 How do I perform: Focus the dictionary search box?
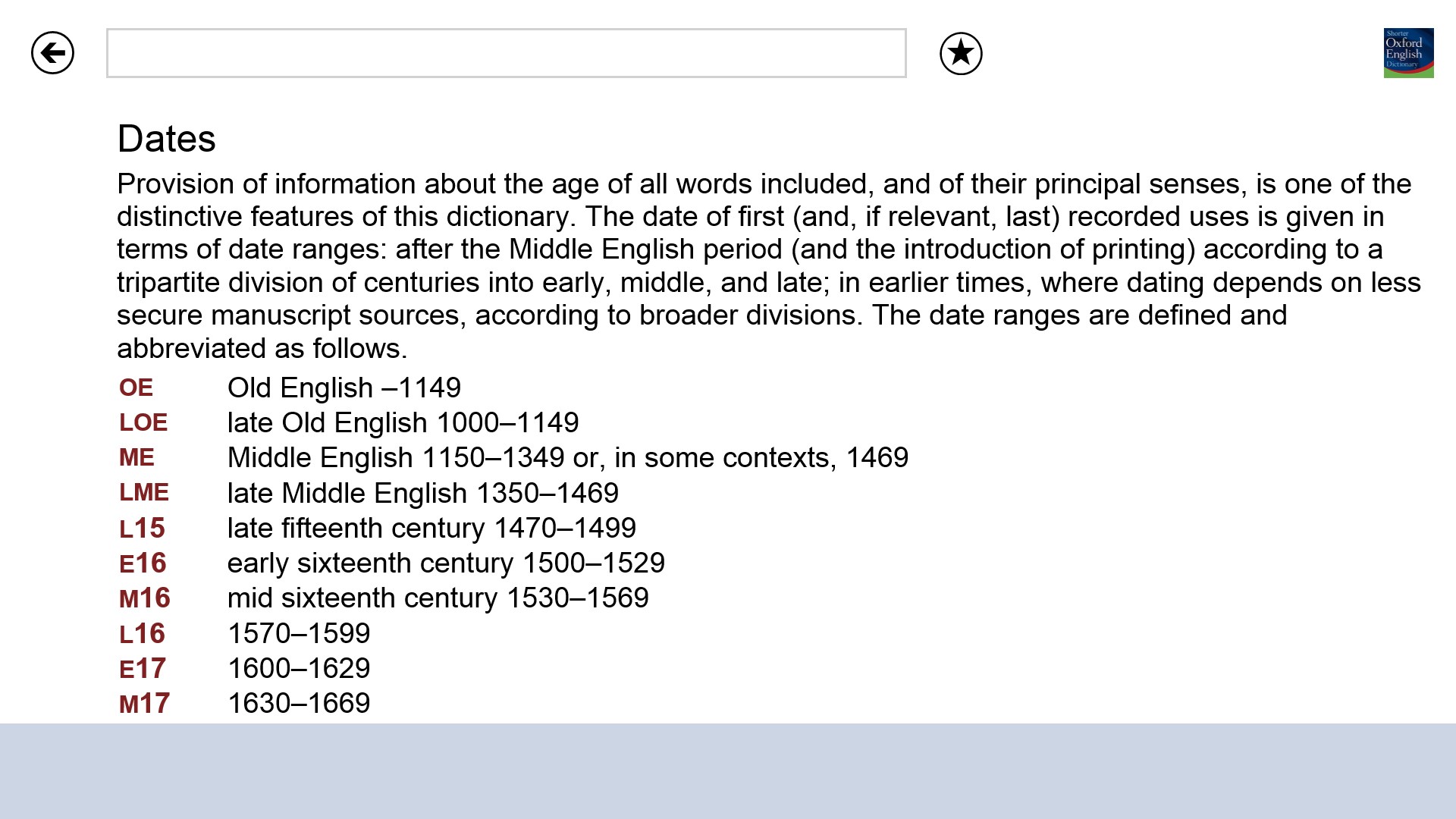pos(506,53)
